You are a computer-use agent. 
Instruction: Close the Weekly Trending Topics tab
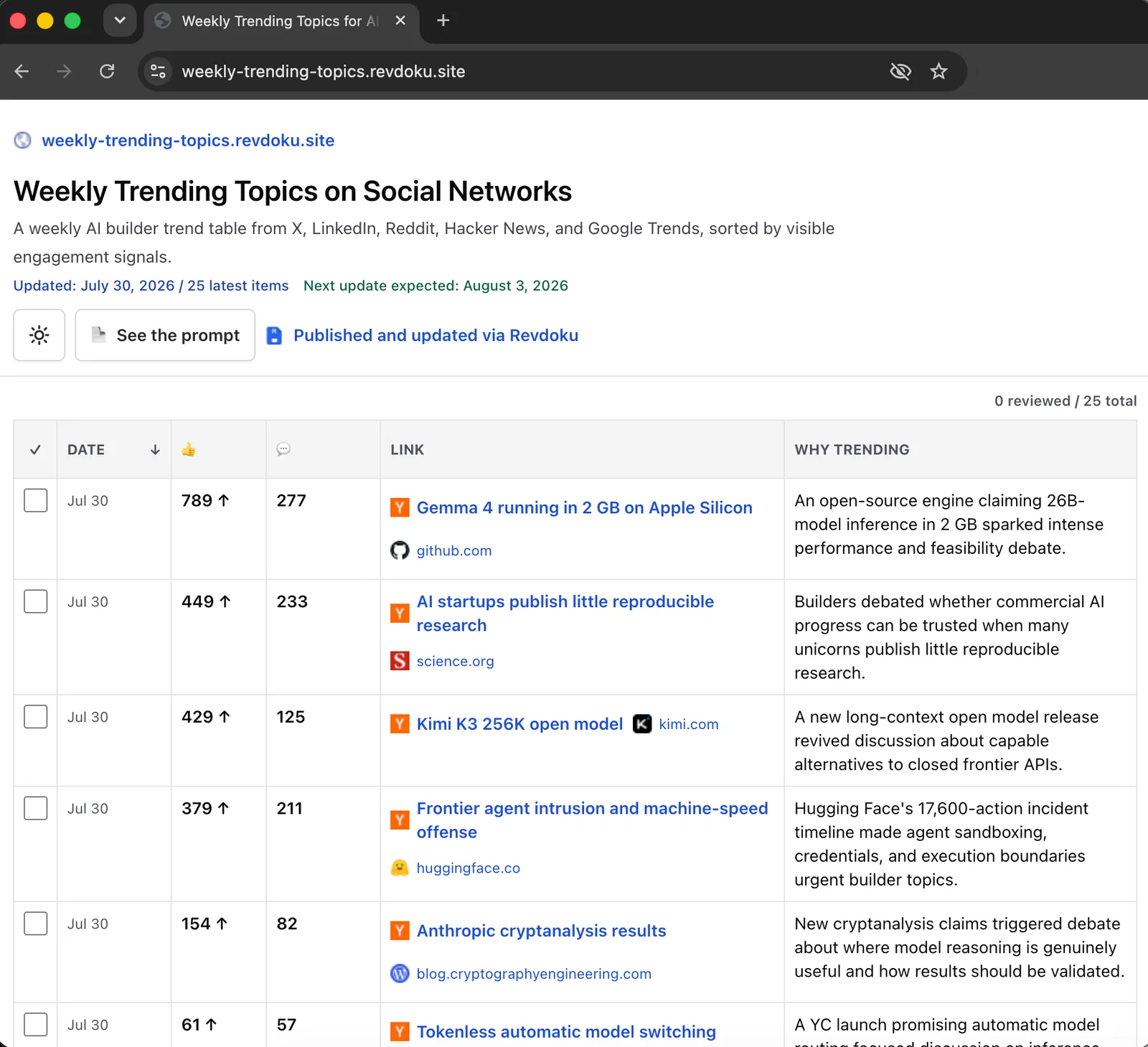400,21
